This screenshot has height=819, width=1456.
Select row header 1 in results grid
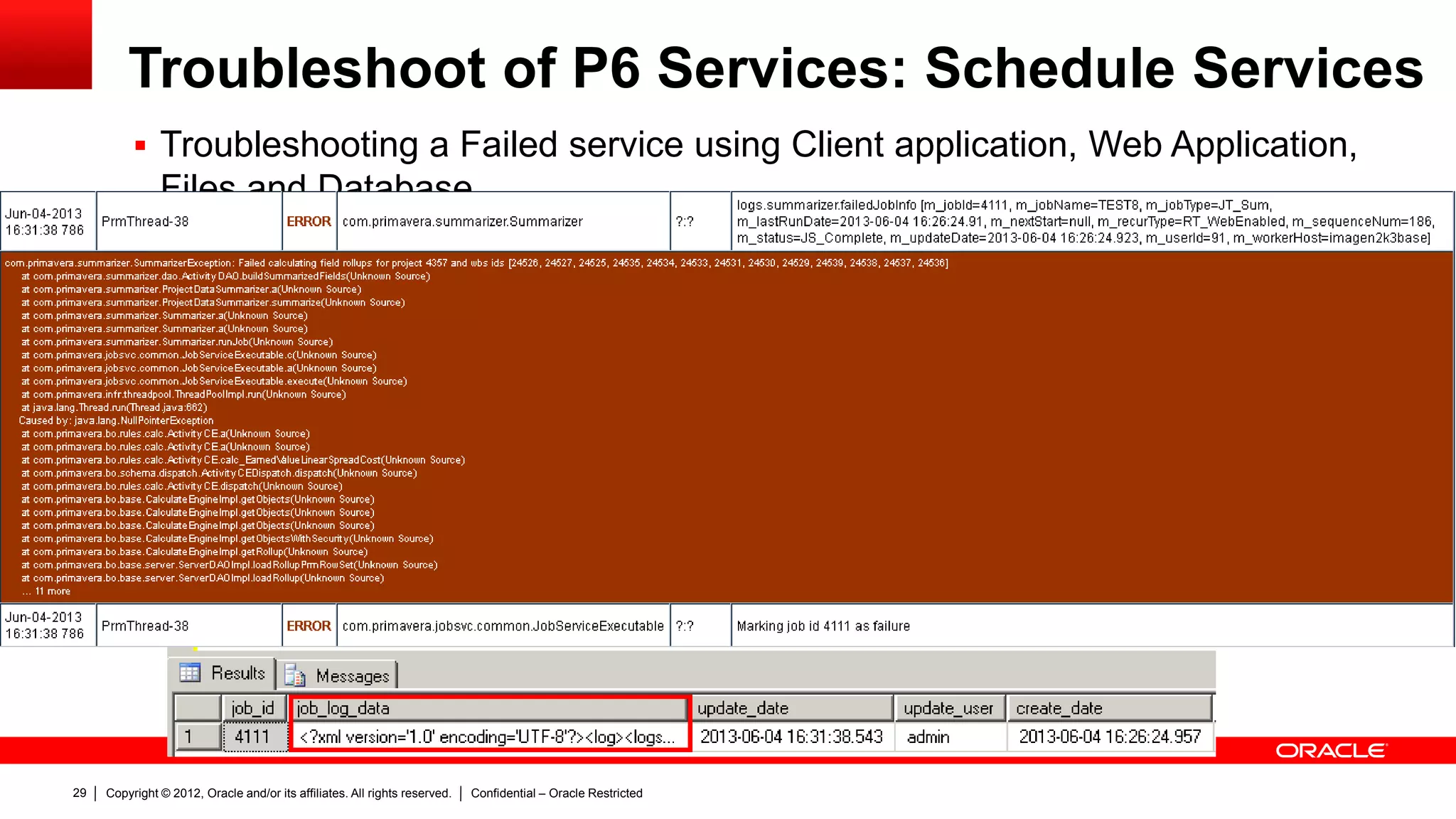tap(197, 737)
